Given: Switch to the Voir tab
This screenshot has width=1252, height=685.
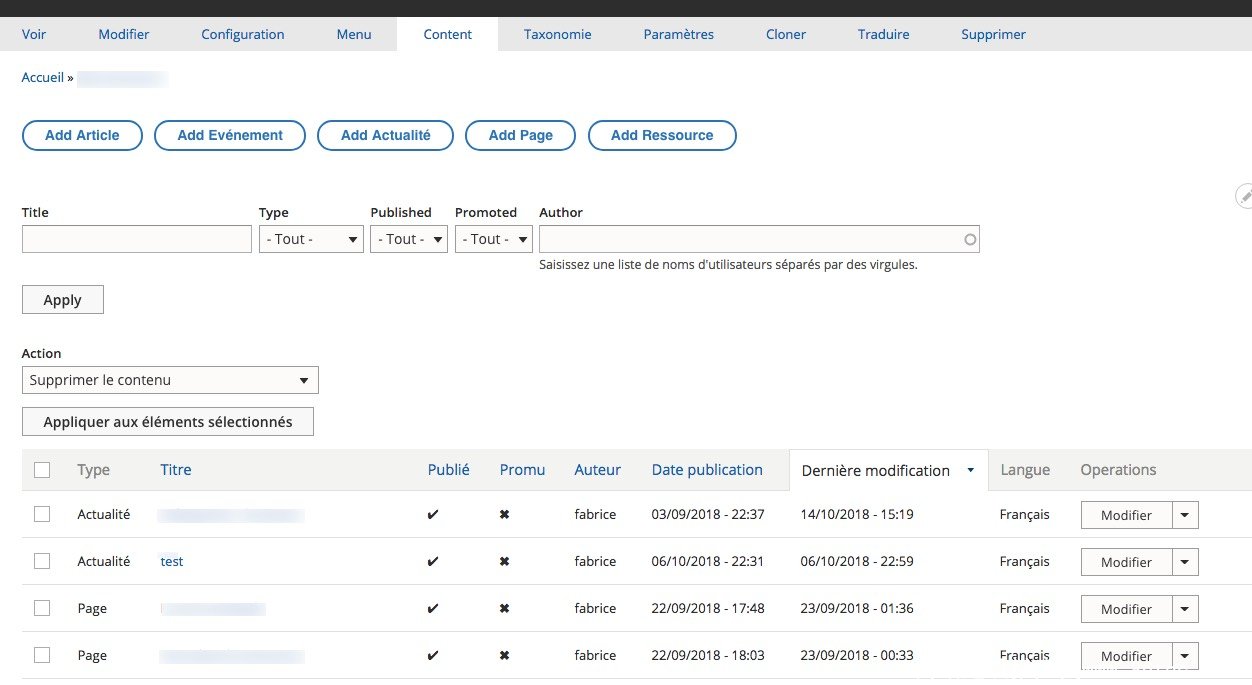Looking at the screenshot, I should click(x=34, y=34).
